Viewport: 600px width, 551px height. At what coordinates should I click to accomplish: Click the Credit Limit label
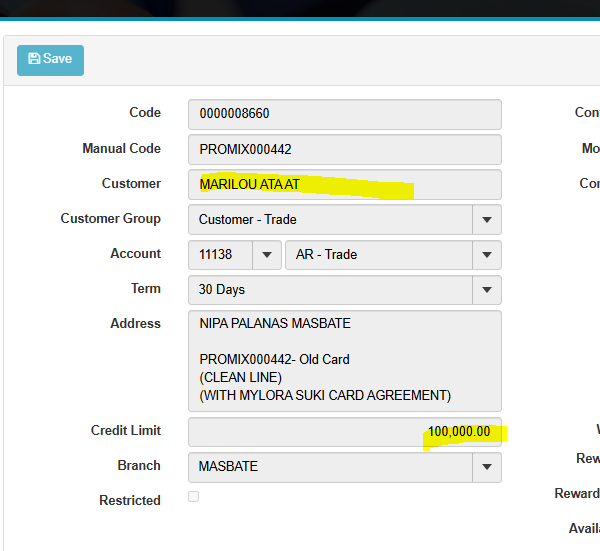coord(125,430)
